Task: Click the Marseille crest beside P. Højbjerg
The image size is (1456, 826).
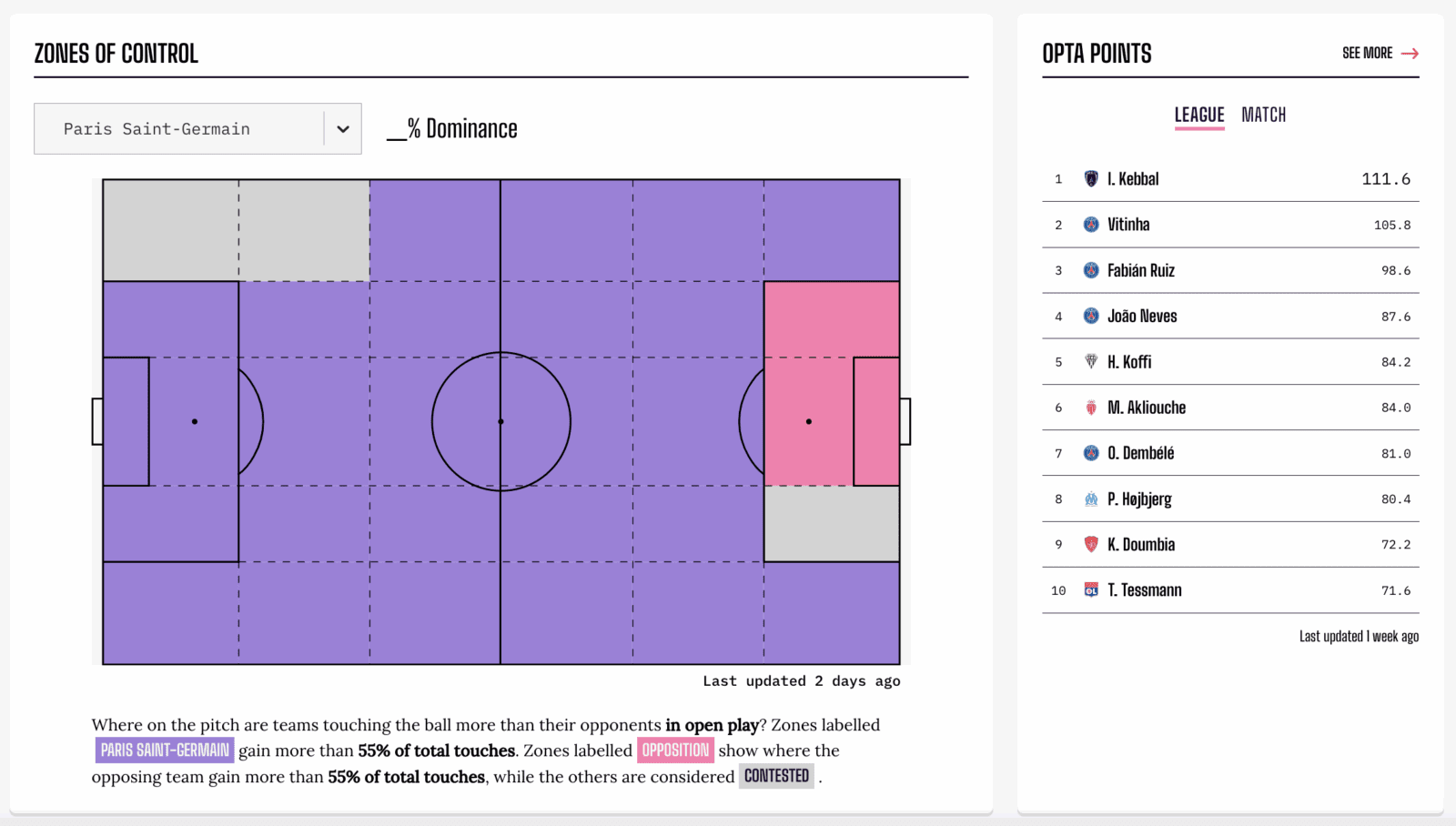Action: point(1091,499)
